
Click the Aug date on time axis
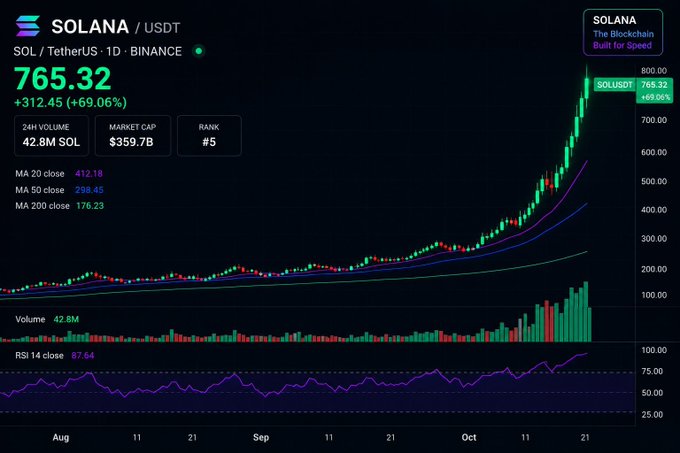click(x=61, y=437)
